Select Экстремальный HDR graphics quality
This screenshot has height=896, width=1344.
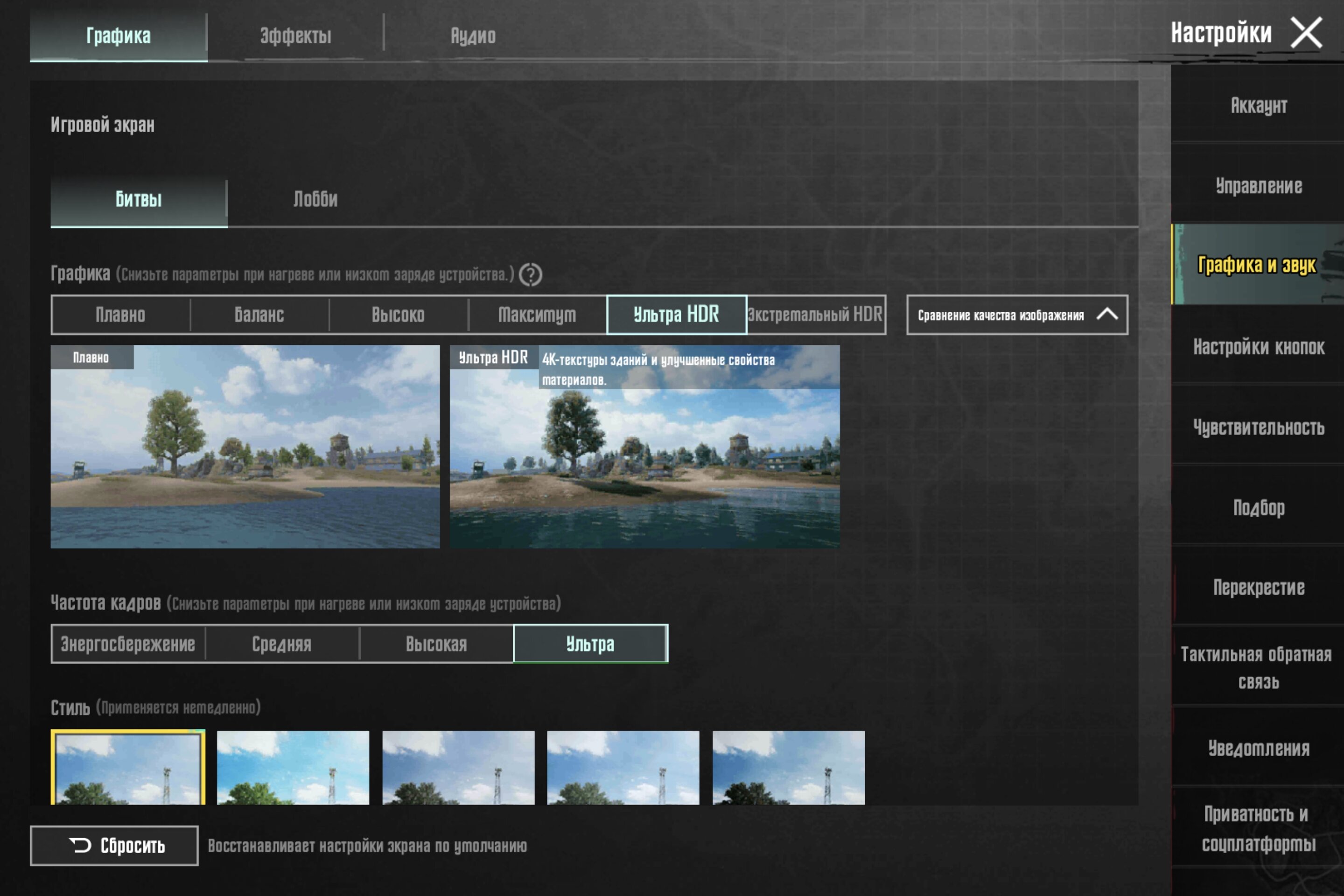pos(816,314)
